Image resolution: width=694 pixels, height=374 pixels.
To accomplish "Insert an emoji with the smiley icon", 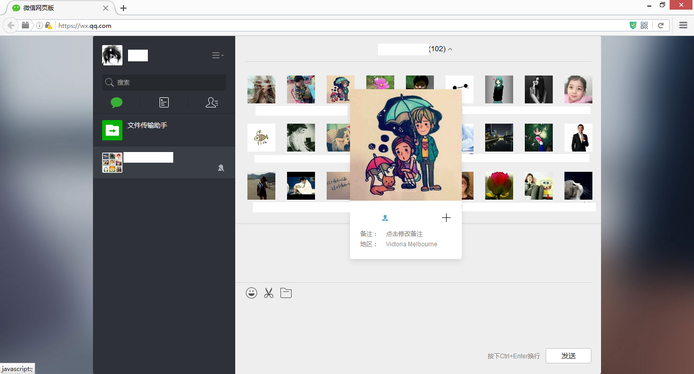I will [x=251, y=293].
